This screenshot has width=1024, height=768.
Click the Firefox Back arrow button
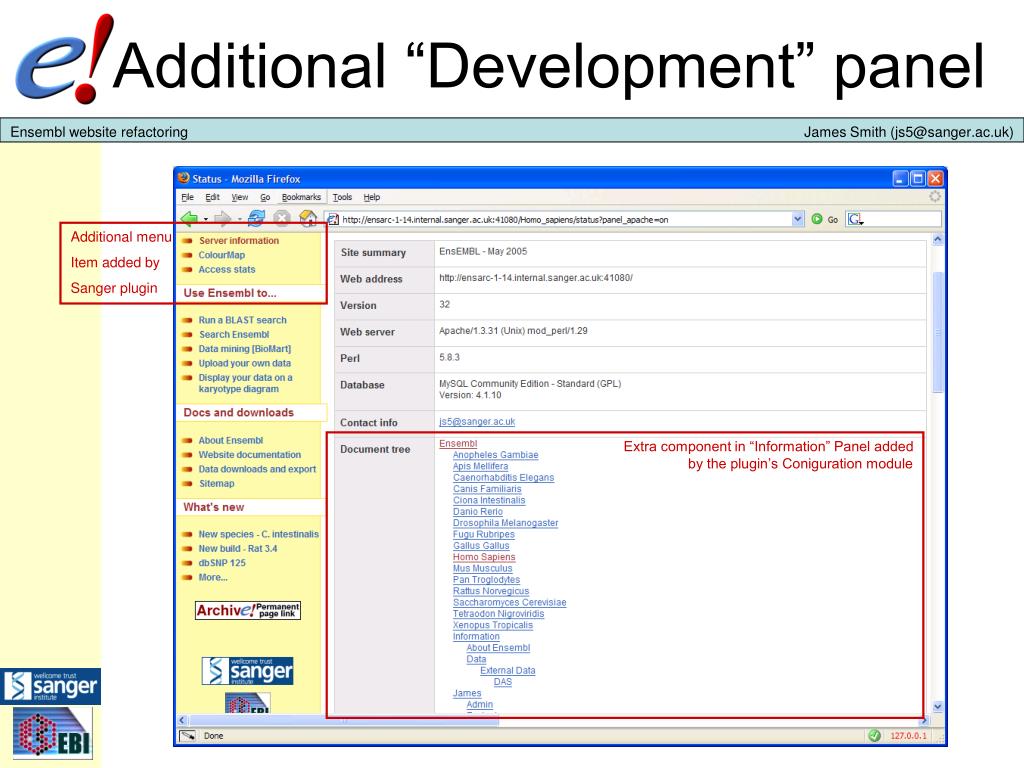point(189,219)
